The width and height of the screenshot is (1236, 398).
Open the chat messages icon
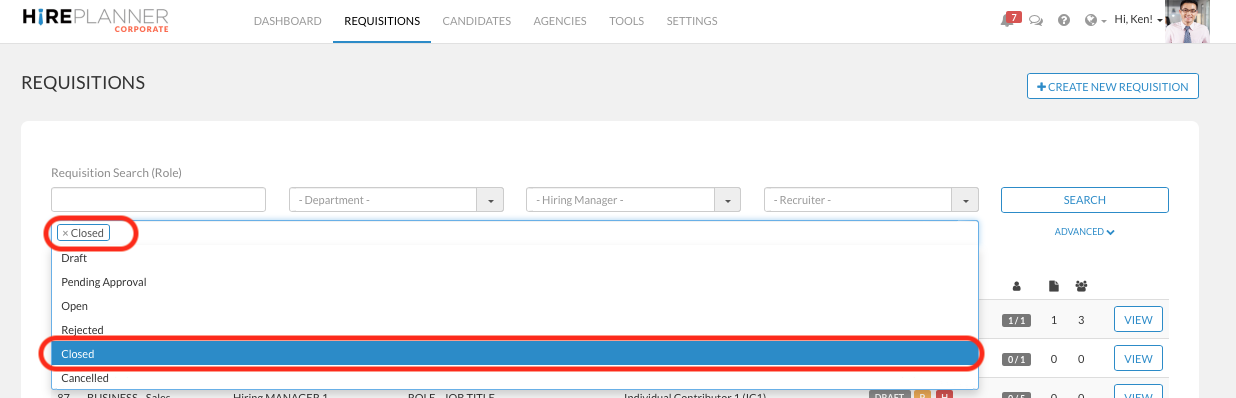1036,21
